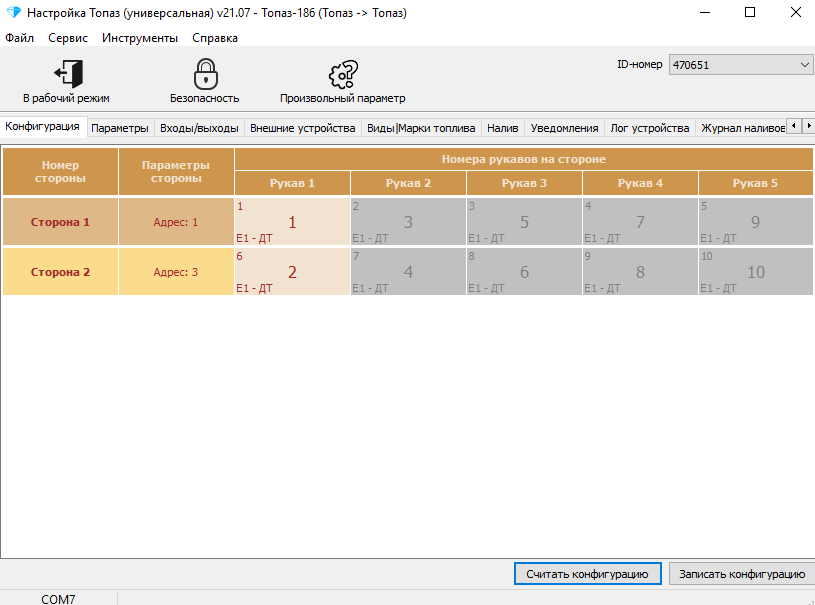
Task: Select hose cell 7 on Сторона 1
Action: pyautogui.click(x=640, y=222)
